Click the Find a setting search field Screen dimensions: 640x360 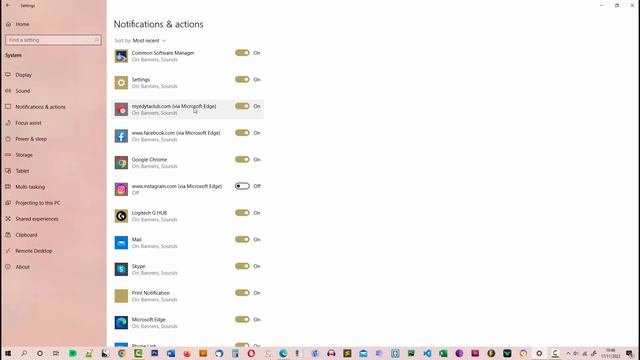pos(53,40)
